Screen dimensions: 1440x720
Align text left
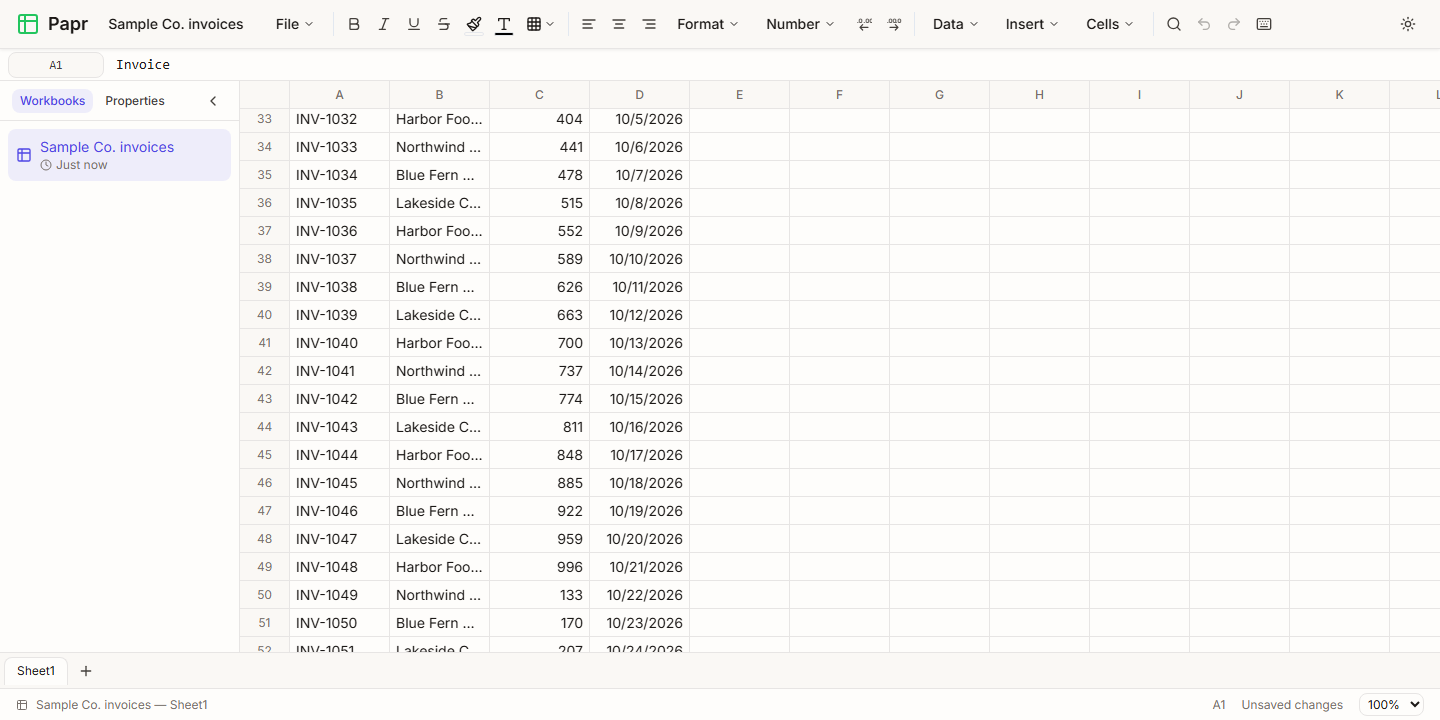tap(589, 24)
